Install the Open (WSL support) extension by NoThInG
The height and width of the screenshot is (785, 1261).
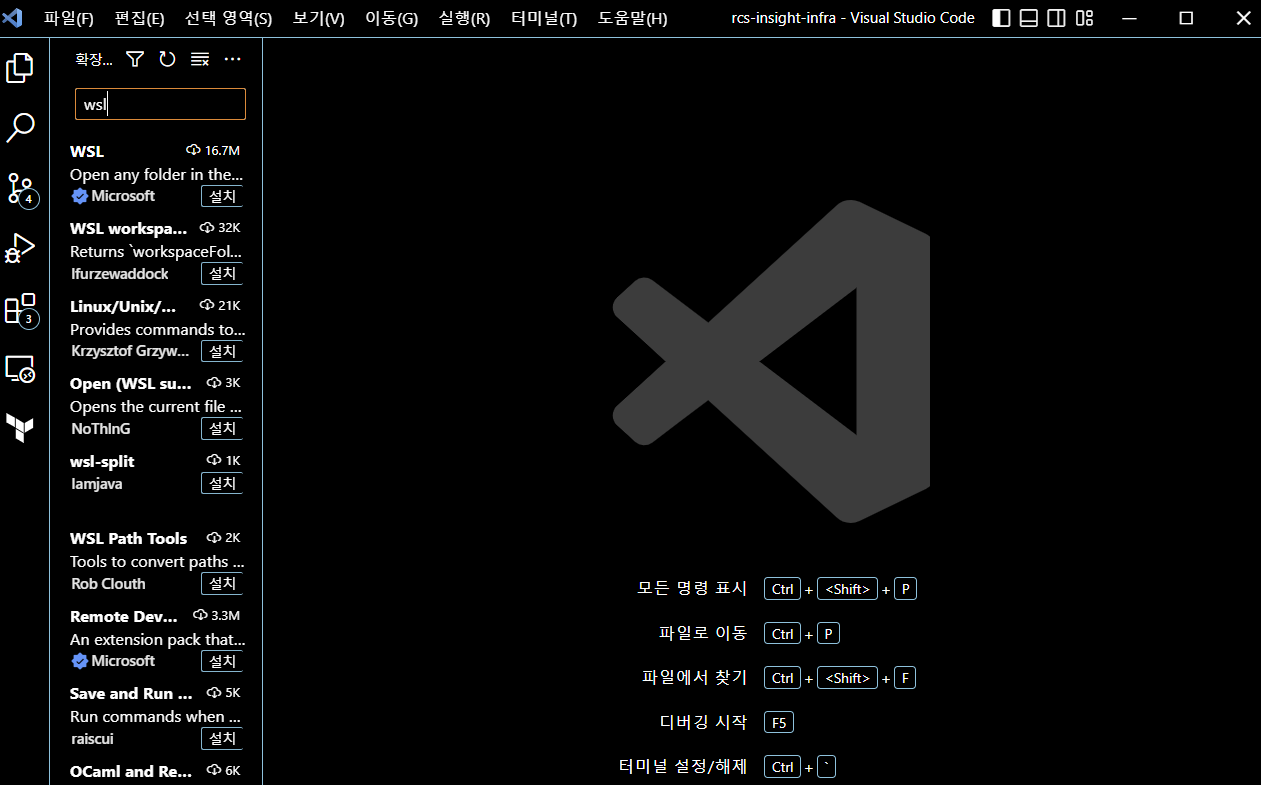pyautogui.click(x=222, y=428)
